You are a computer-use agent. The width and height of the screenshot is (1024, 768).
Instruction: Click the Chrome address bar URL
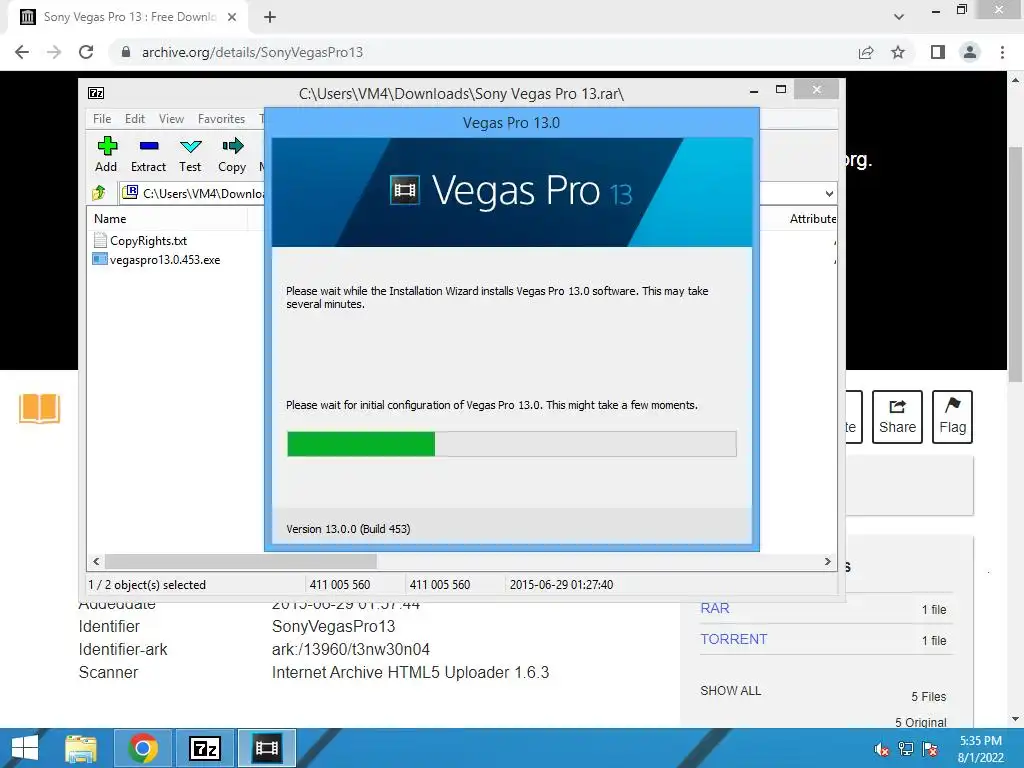252,52
